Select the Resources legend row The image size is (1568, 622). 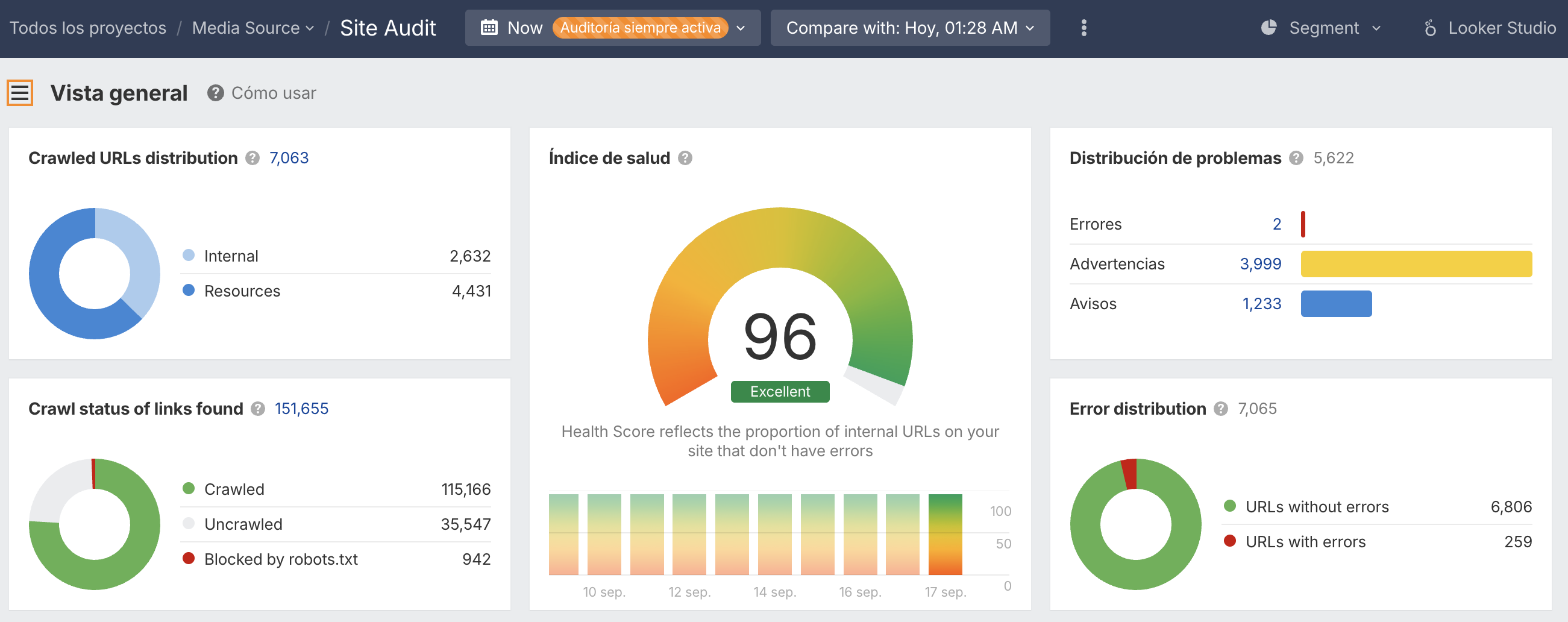tap(336, 292)
